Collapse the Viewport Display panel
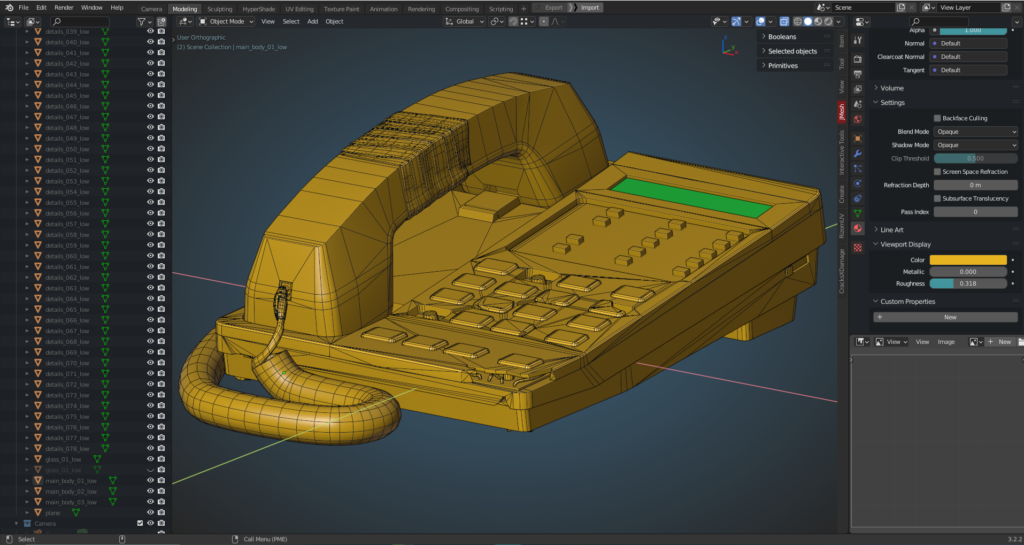This screenshot has height=545, width=1024. coord(905,244)
